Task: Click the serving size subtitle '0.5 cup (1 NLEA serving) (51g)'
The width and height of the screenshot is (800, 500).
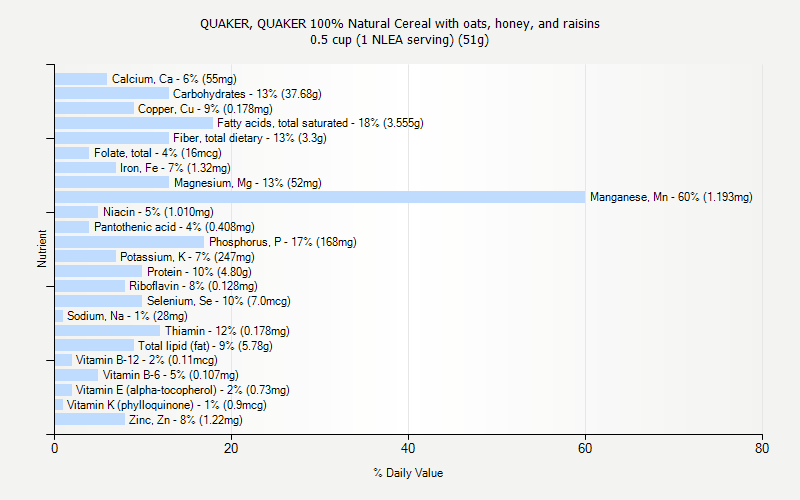Action: tap(399, 40)
